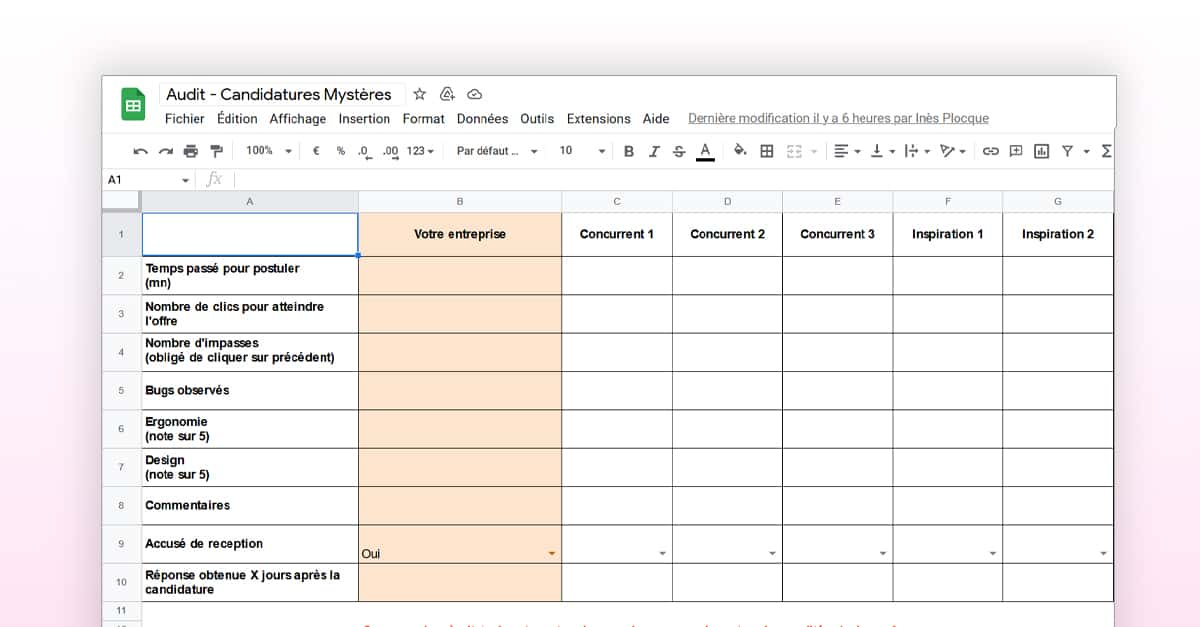Open the Format menu

coord(424,118)
